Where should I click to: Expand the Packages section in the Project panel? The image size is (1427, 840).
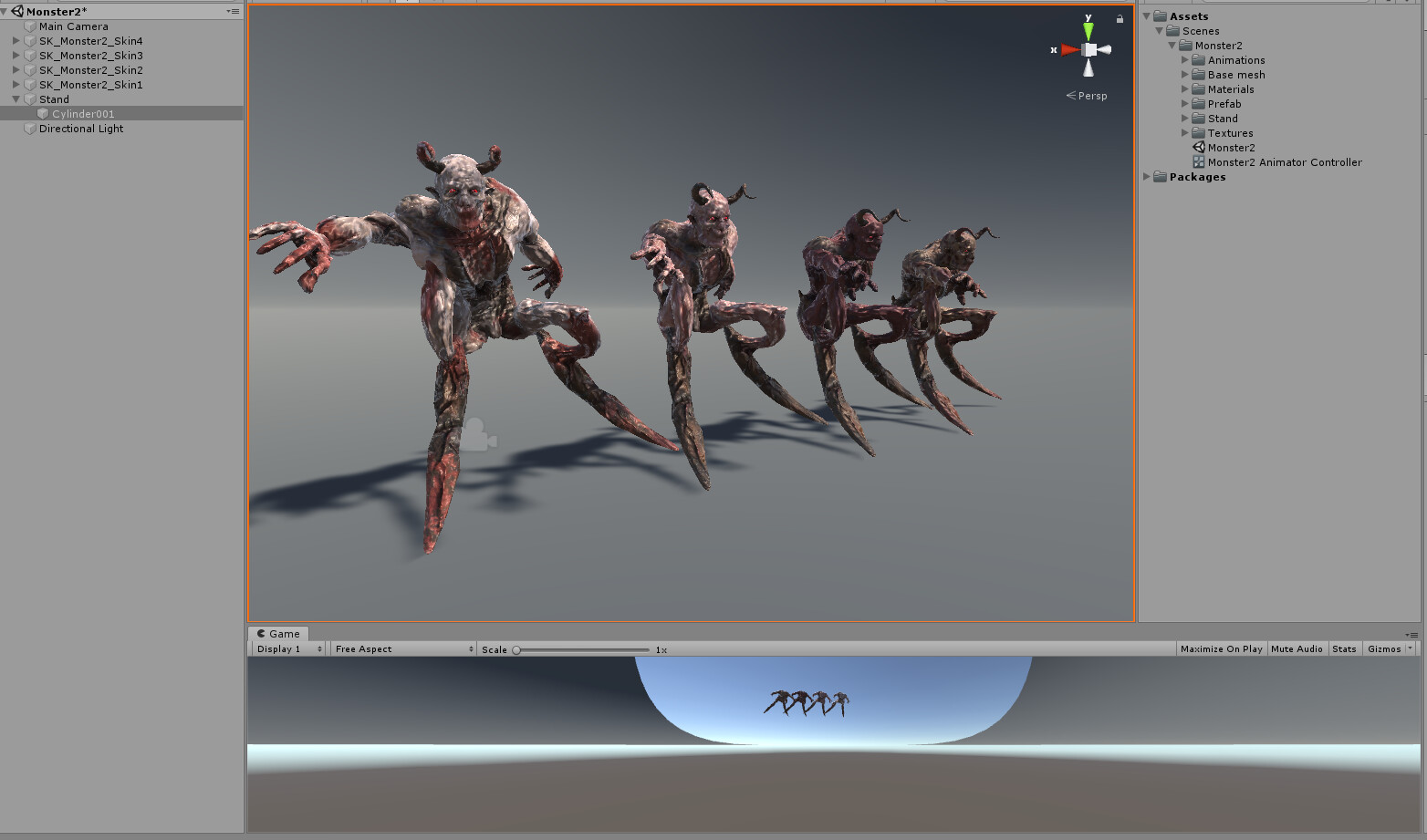click(x=1147, y=176)
